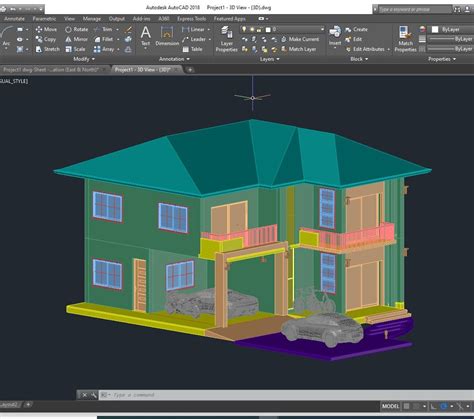Select the Rotate tool

[77, 29]
